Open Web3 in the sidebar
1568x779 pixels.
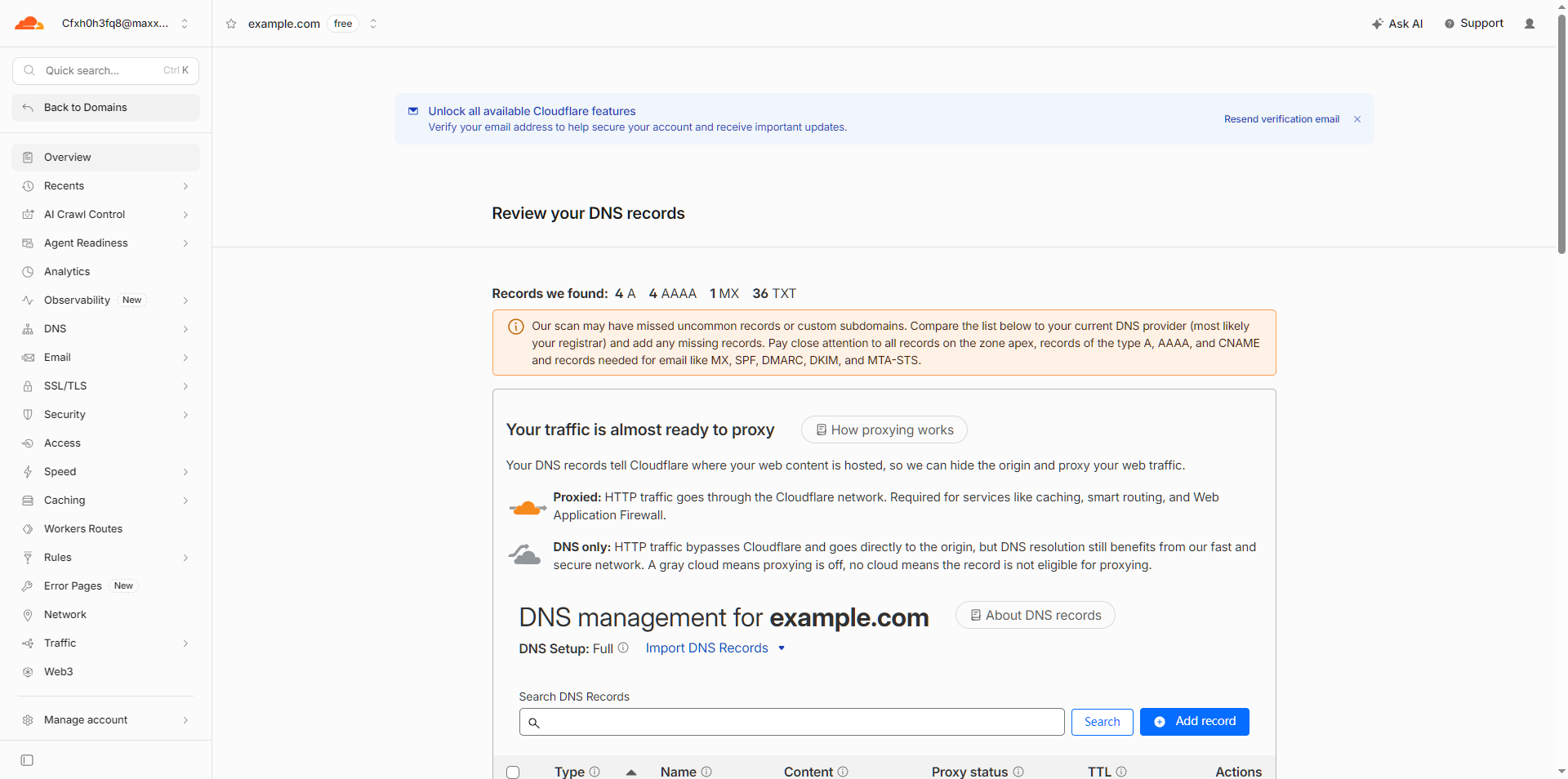point(105,672)
